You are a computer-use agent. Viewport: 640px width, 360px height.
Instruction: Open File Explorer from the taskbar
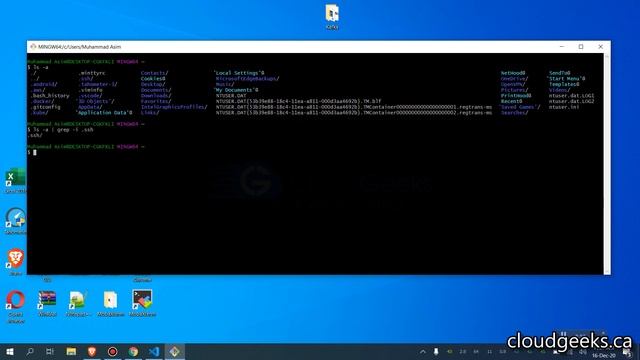(x=71, y=351)
